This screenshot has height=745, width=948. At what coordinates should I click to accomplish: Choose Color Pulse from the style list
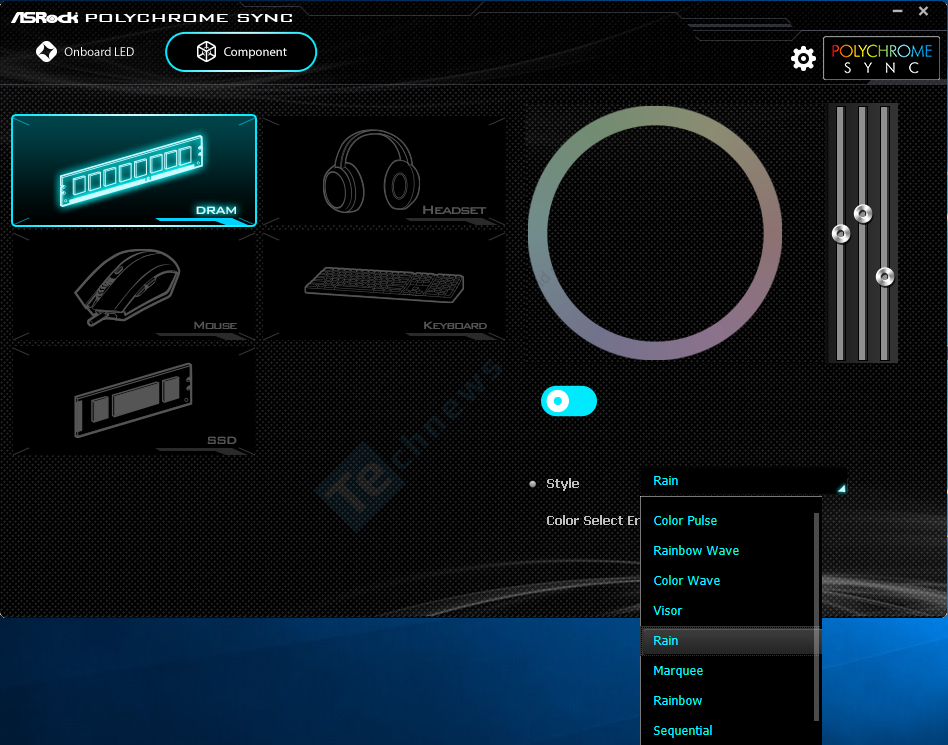point(729,521)
